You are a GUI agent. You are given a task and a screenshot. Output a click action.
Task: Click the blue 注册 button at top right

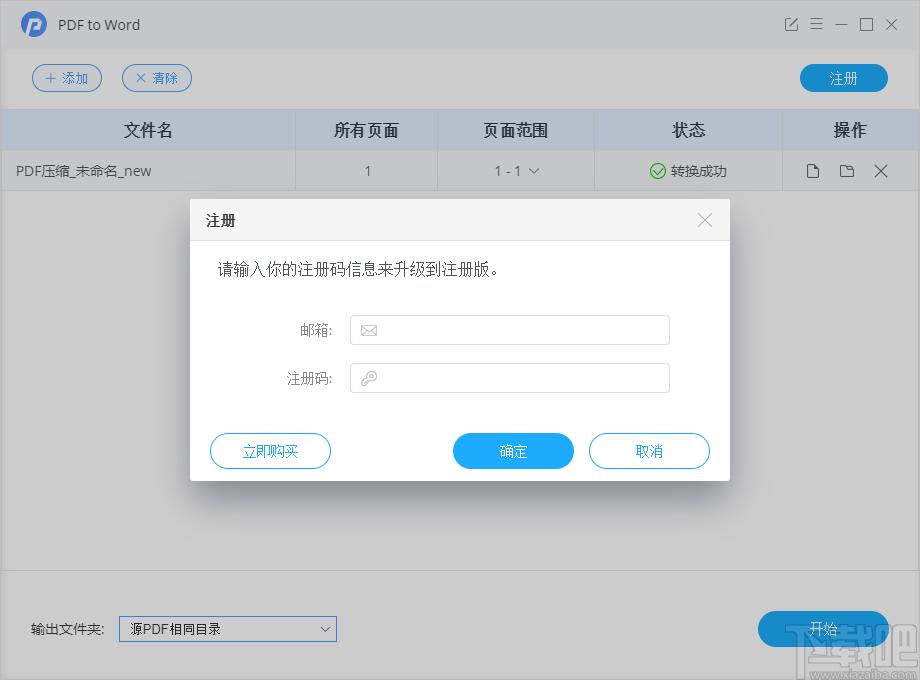point(844,78)
